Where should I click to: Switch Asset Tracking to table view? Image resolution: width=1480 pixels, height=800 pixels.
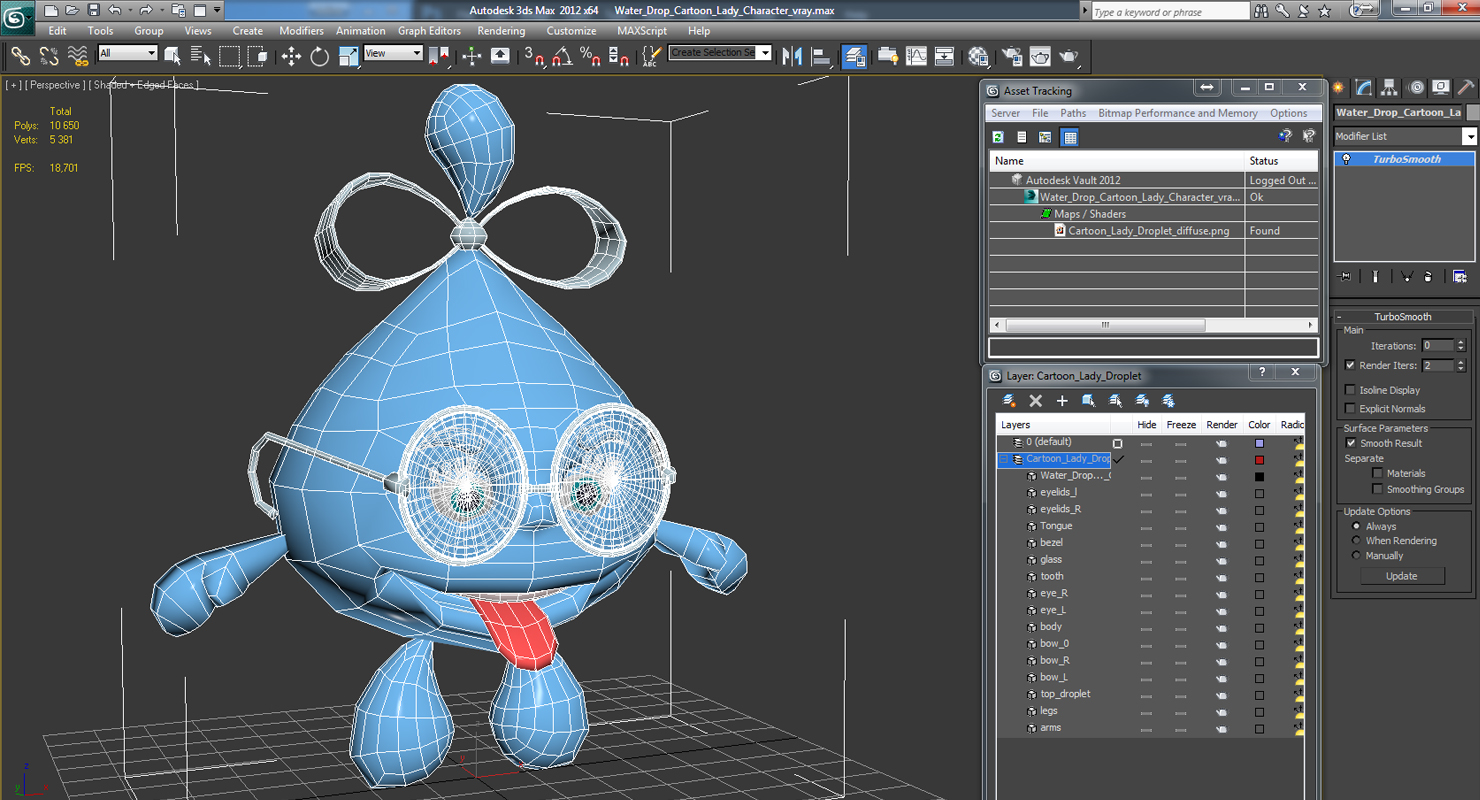[1069, 137]
